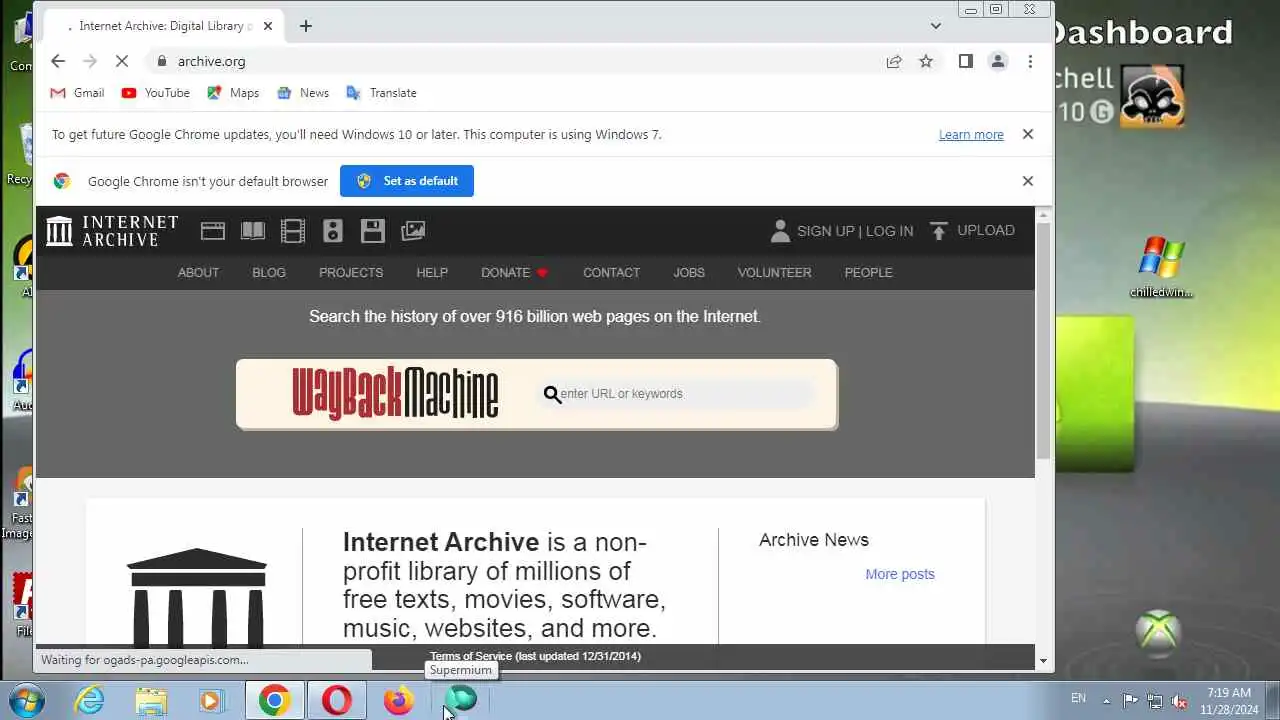Bookmark this tab with the star icon

click(926, 61)
